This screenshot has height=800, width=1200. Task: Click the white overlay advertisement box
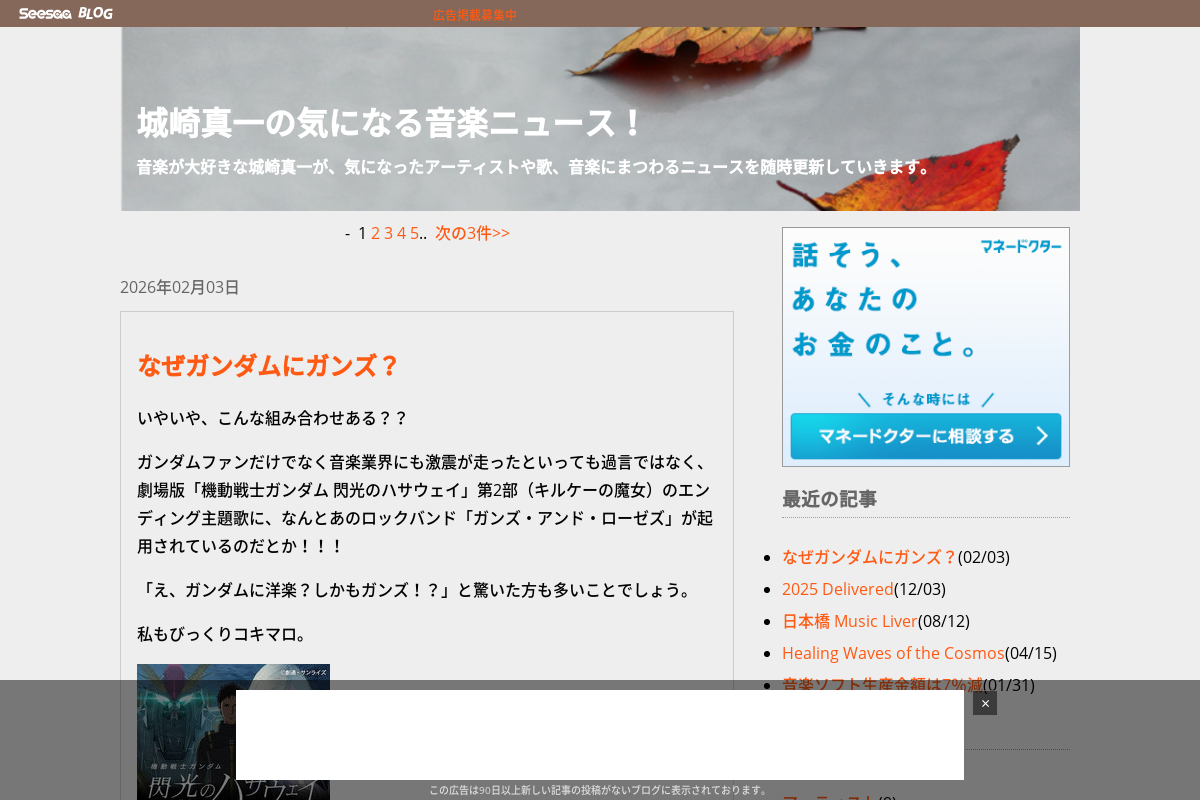tap(600, 735)
